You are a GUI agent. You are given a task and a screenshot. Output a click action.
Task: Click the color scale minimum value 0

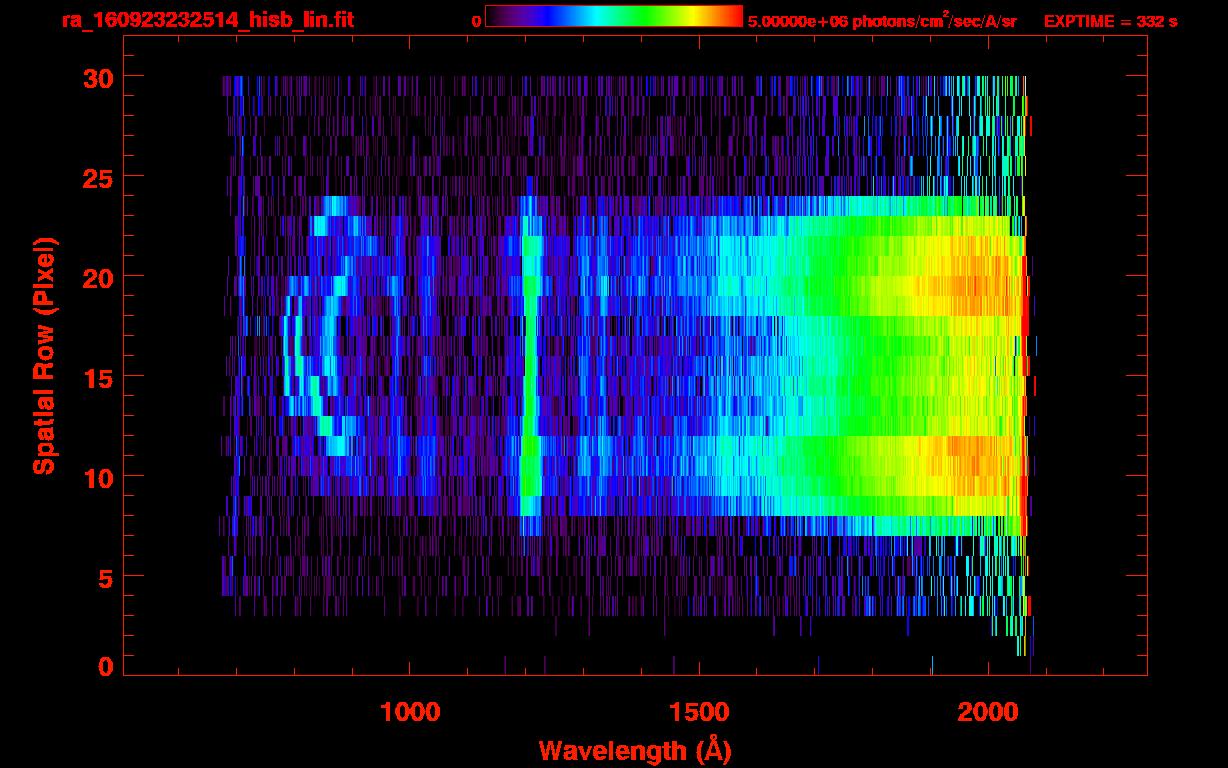point(477,21)
